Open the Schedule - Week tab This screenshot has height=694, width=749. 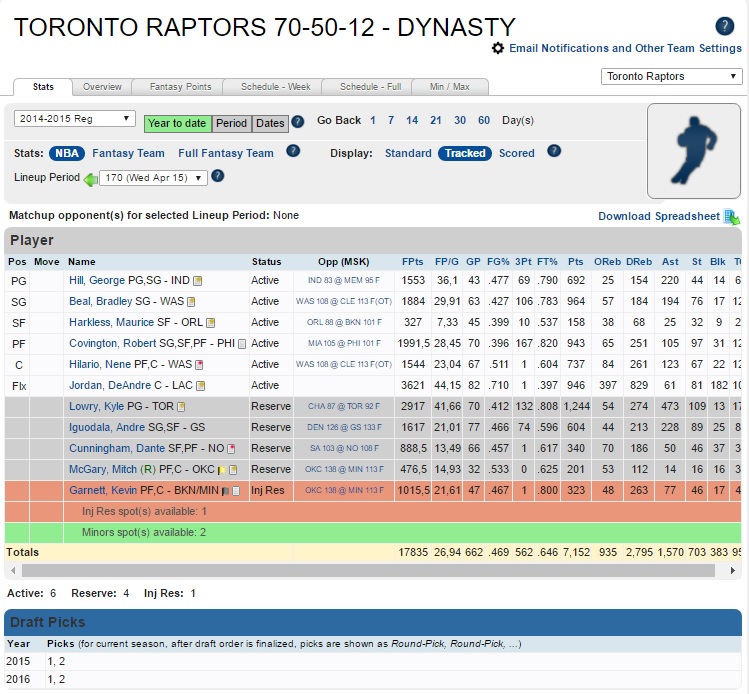pyautogui.click(x=275, y=87)
